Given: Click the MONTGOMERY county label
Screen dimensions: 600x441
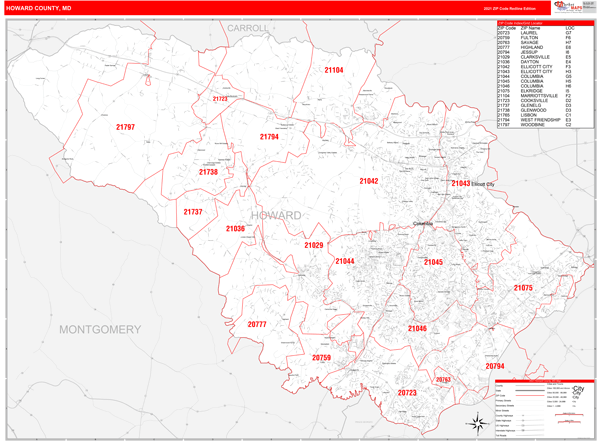Looking at the screenshot, I should 100,329.
